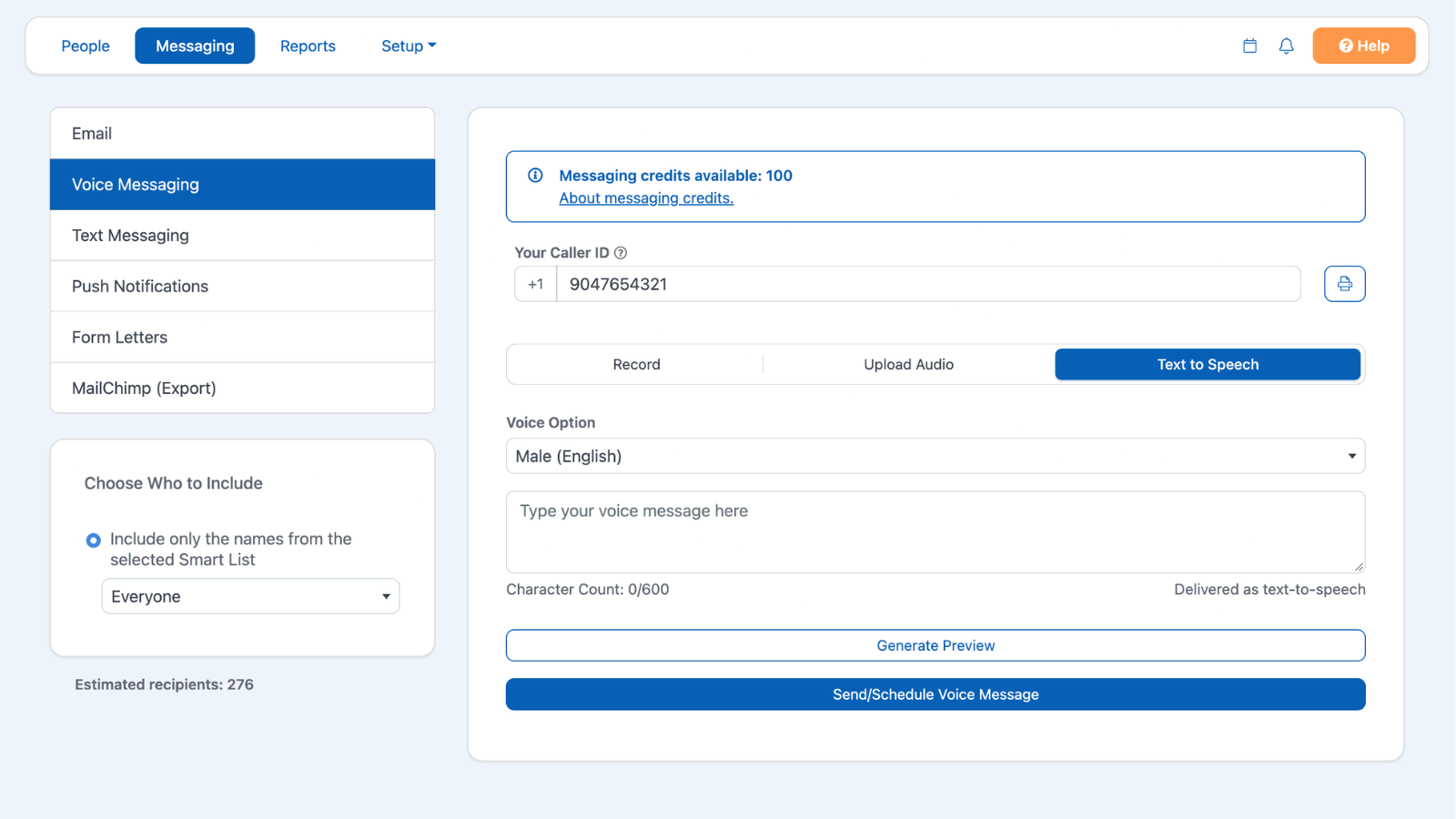The image size is (1456, 819).
Task: Open notifications bell icon
Action: pyautogui.click(x=1286, y=45)
